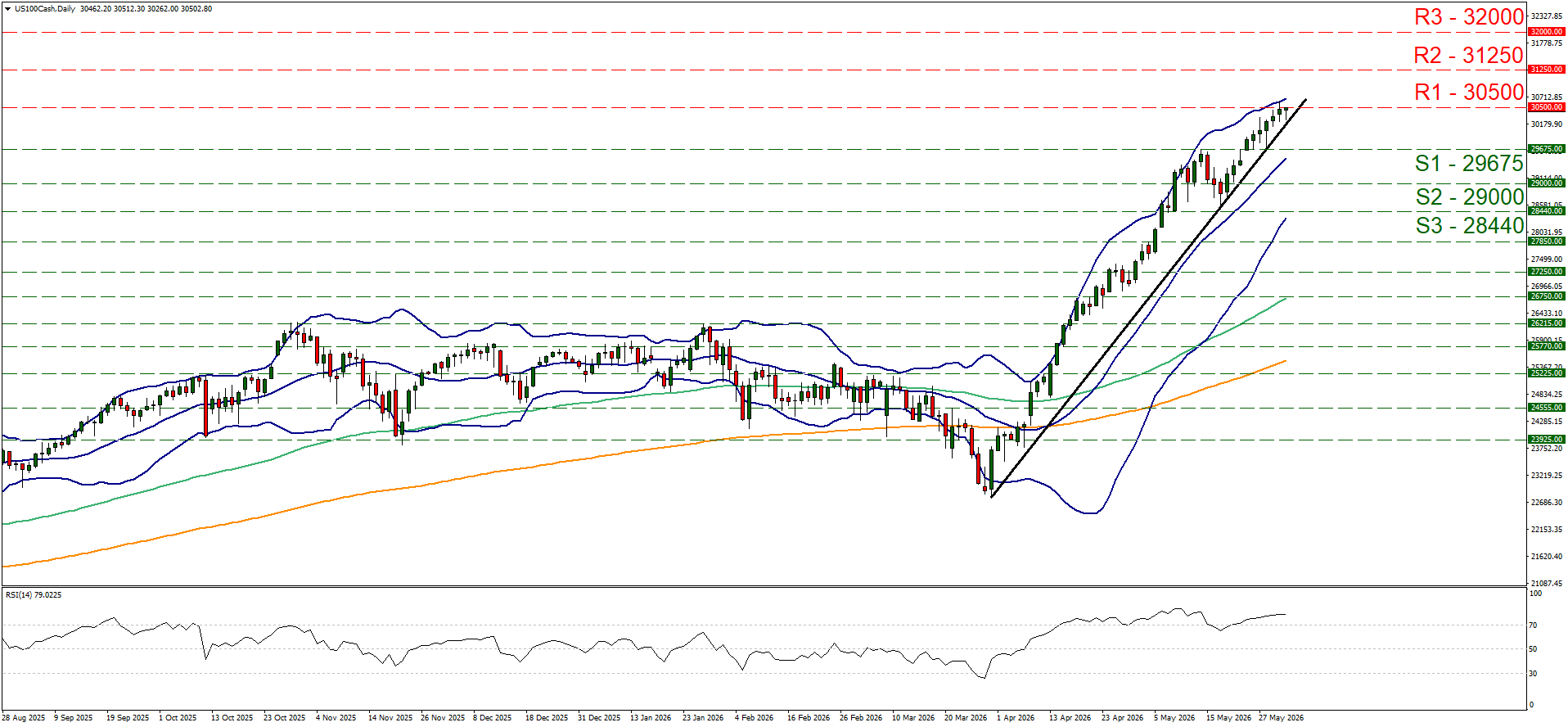Click the 9 Sep 2025 date label

[x=74, y=718]
